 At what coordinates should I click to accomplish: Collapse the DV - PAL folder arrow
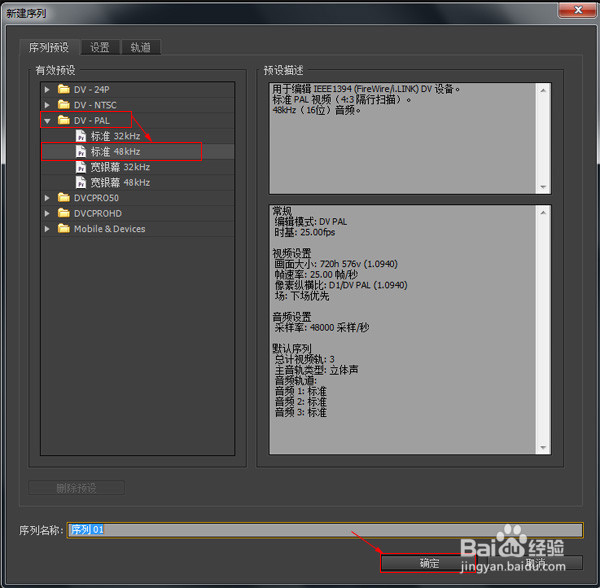pos(47,121)
